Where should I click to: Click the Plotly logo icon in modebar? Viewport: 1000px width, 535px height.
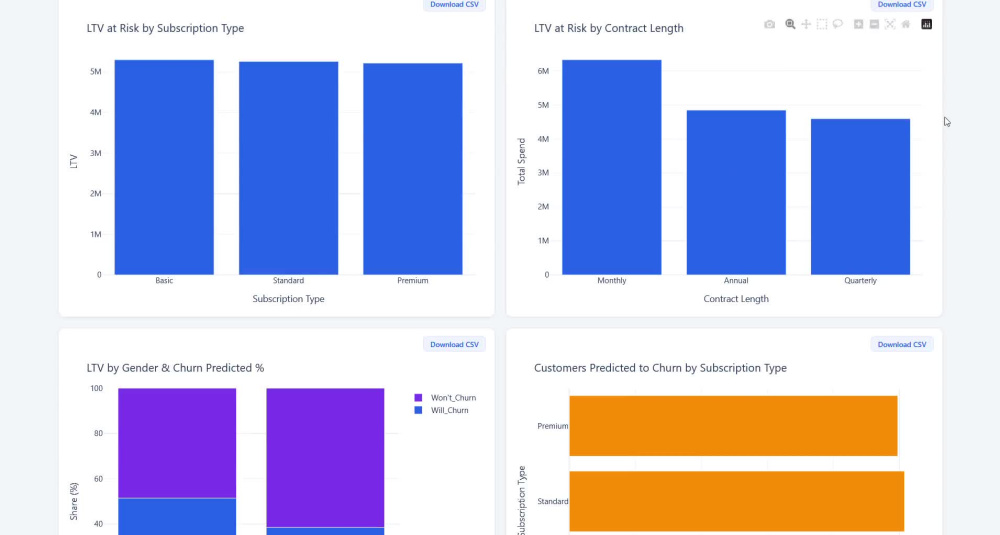(927, 24)
